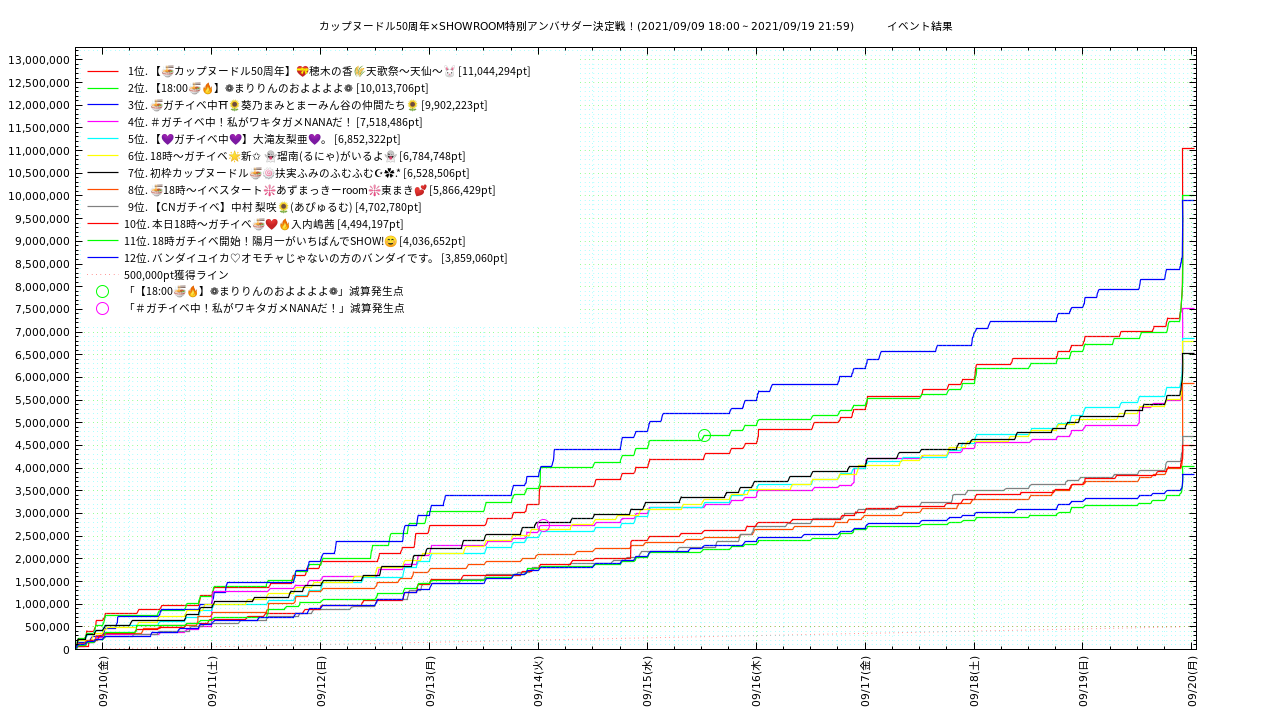Click x-axis date label 09/18(土)

(974, 682)
